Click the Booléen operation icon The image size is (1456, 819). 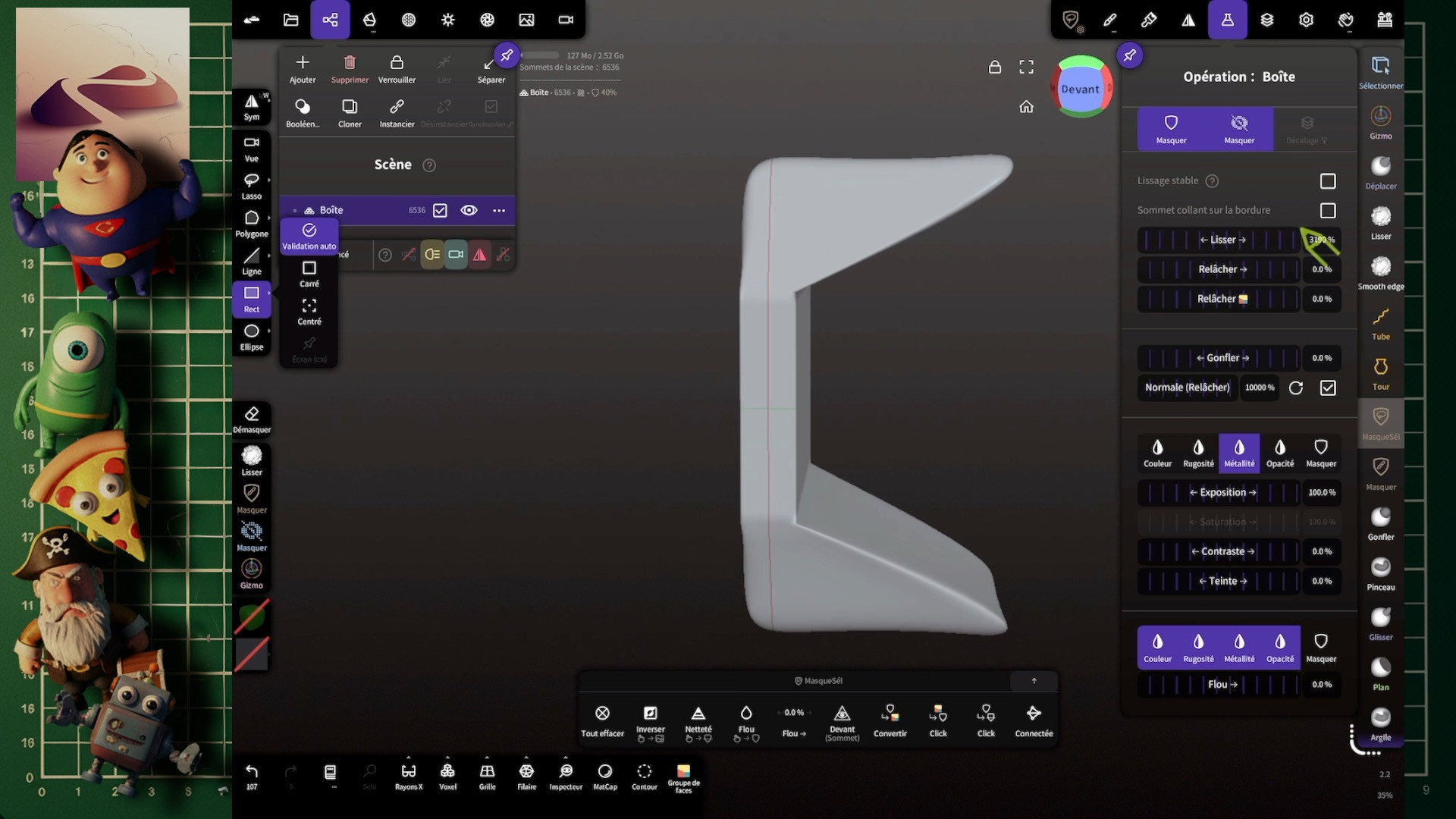pos(303,111)
